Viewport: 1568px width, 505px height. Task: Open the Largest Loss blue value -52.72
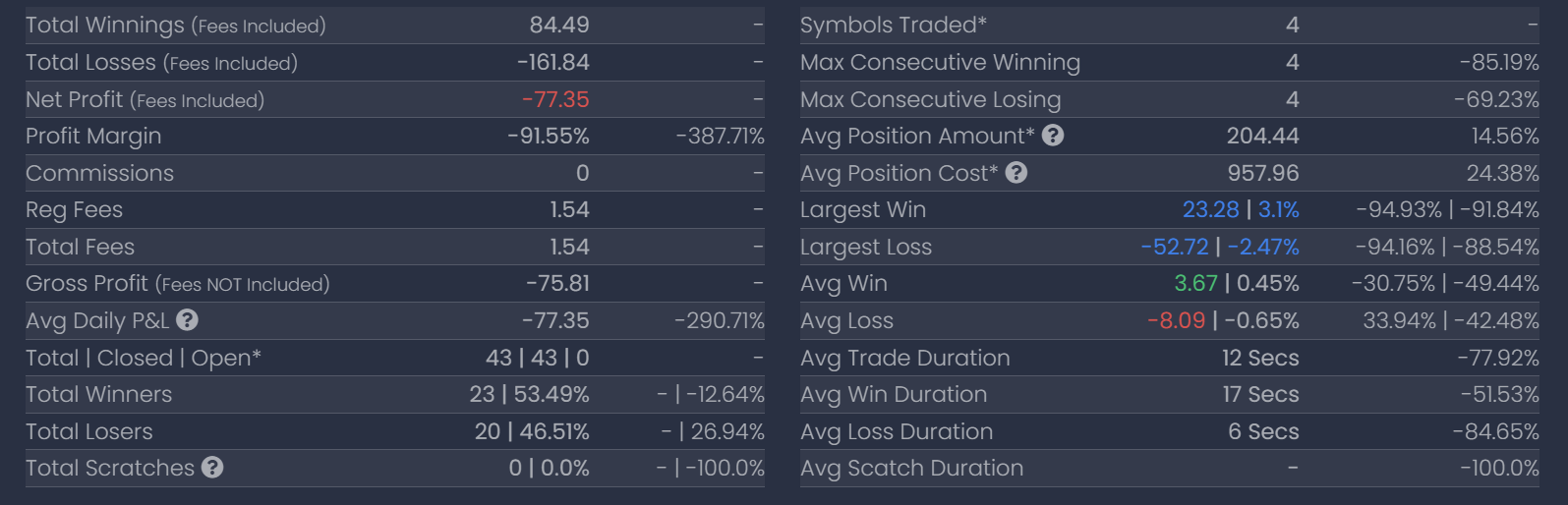click(1175, 247)
